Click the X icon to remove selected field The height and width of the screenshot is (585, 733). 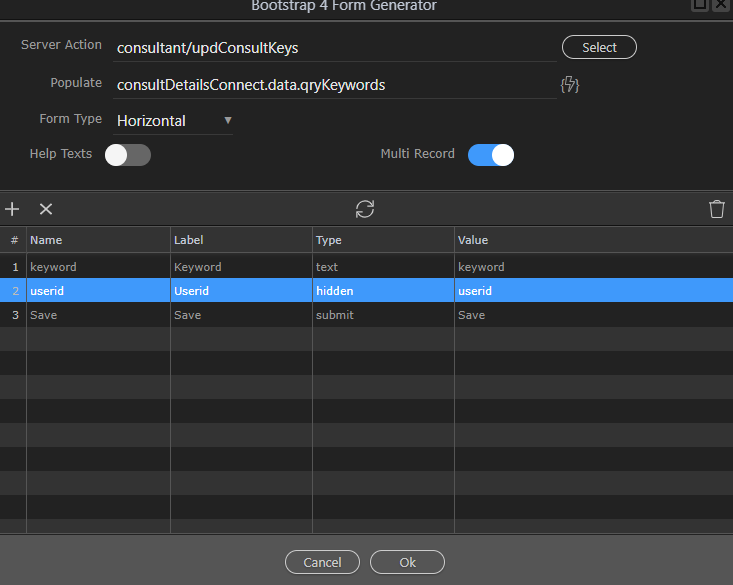tap(46, 209)
